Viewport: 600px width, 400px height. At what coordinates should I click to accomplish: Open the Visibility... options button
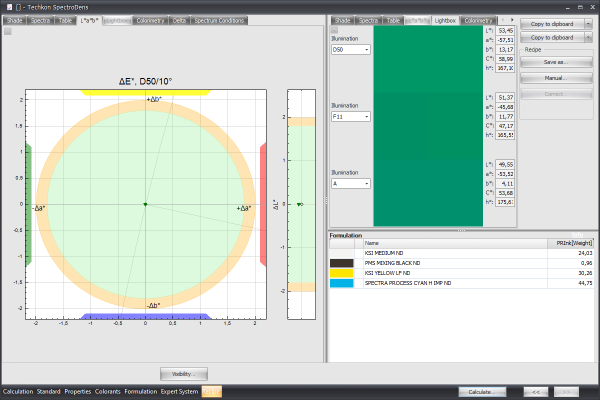[183, 373]
